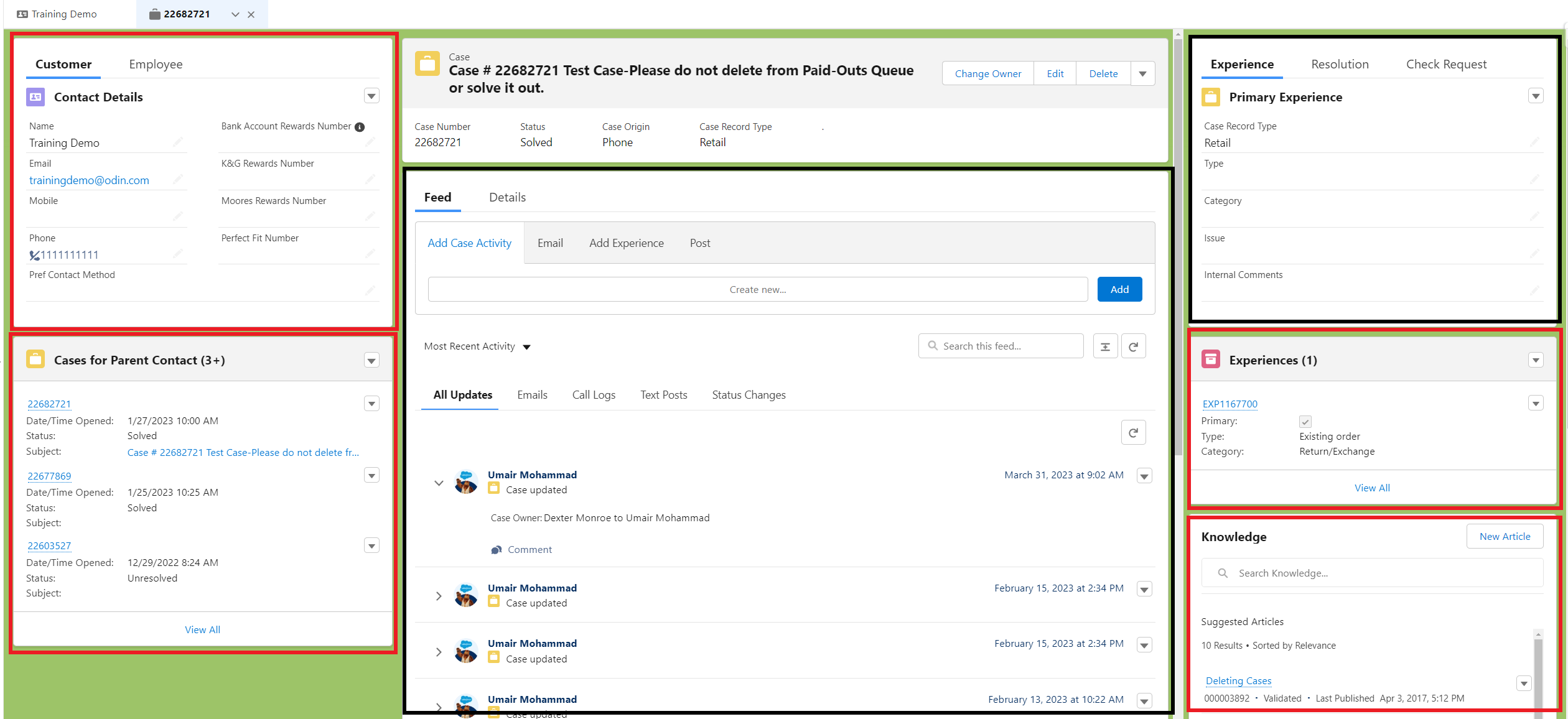Click the refresh feed icon beside feed search
The width and height of the screenshot is (1568, 719).
1133,346
